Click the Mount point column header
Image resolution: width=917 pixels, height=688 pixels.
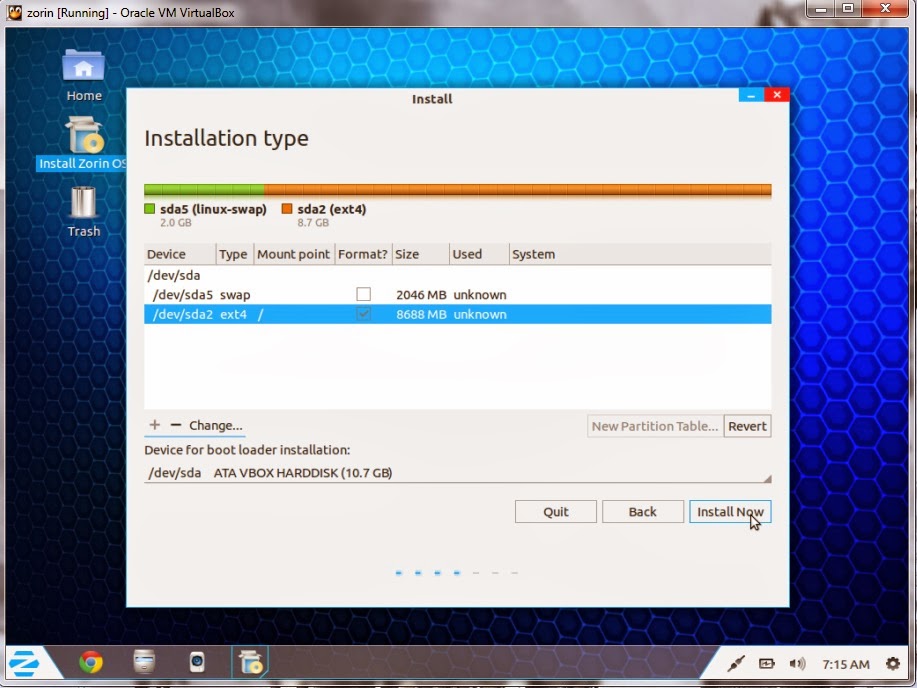[x=294, y=254]
